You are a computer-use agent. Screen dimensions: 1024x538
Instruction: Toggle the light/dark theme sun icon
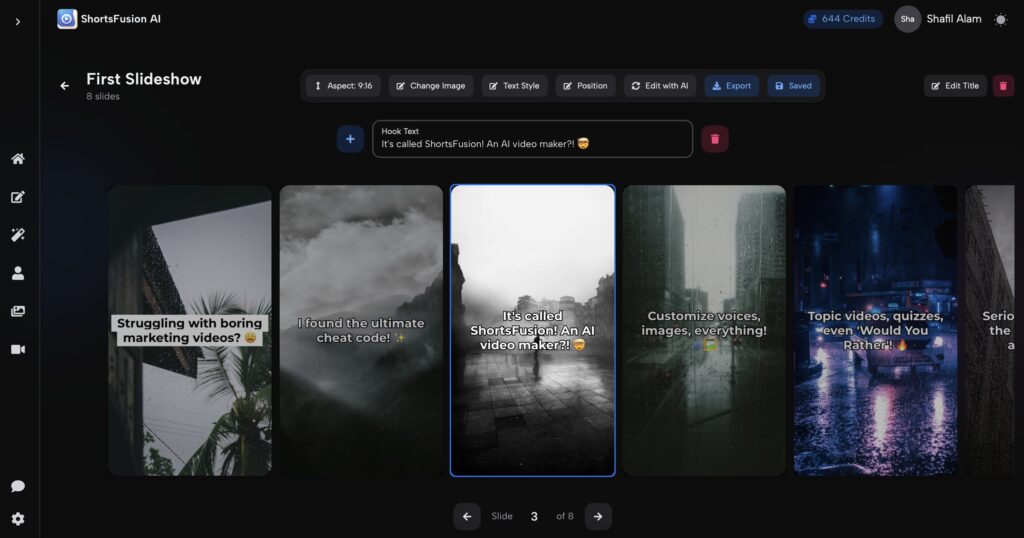click(x=1000, y=20)
